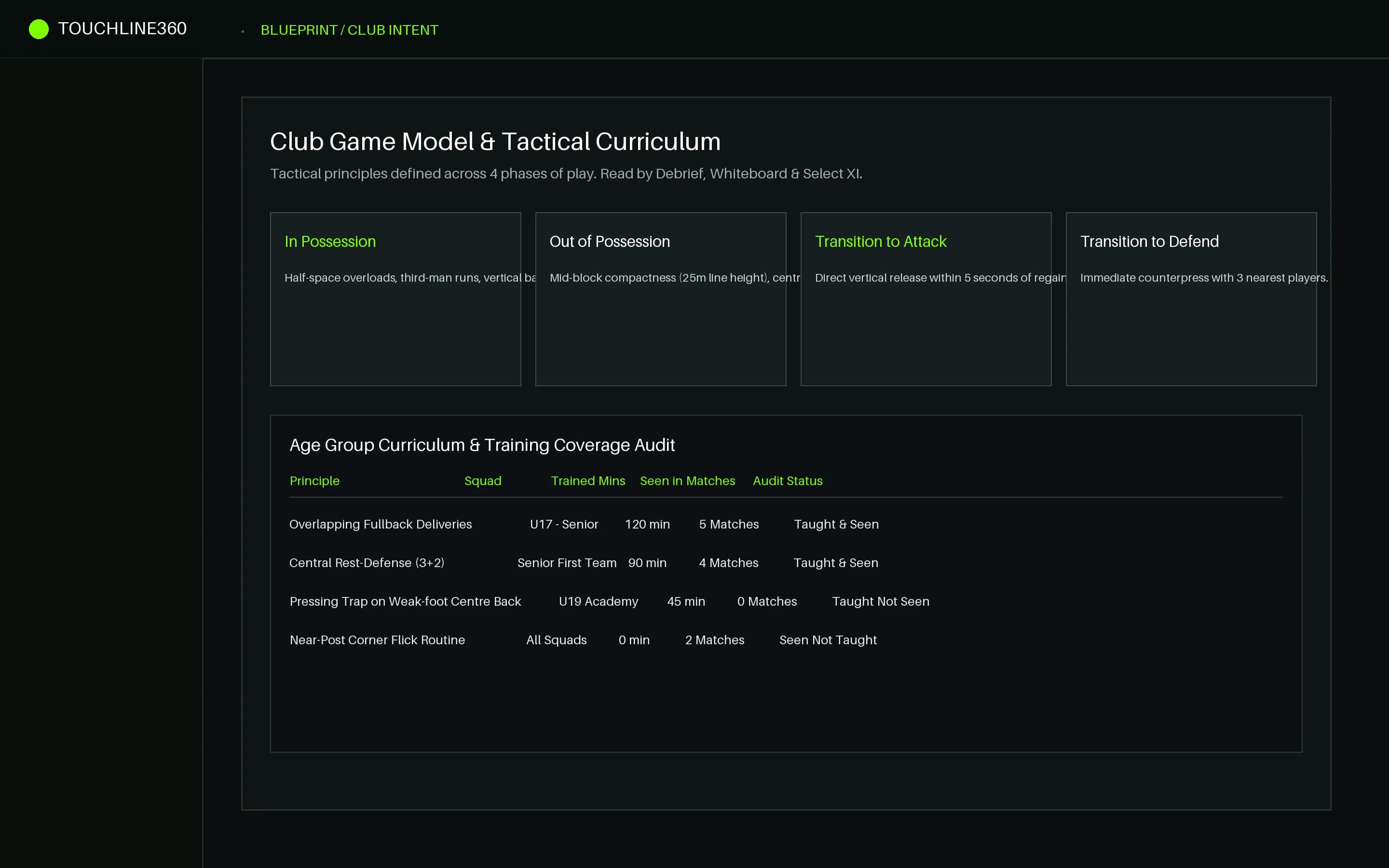Click Taught & Seen status for Overlapping Fullback
1389x868 pixels.
[x=836, y=524]
